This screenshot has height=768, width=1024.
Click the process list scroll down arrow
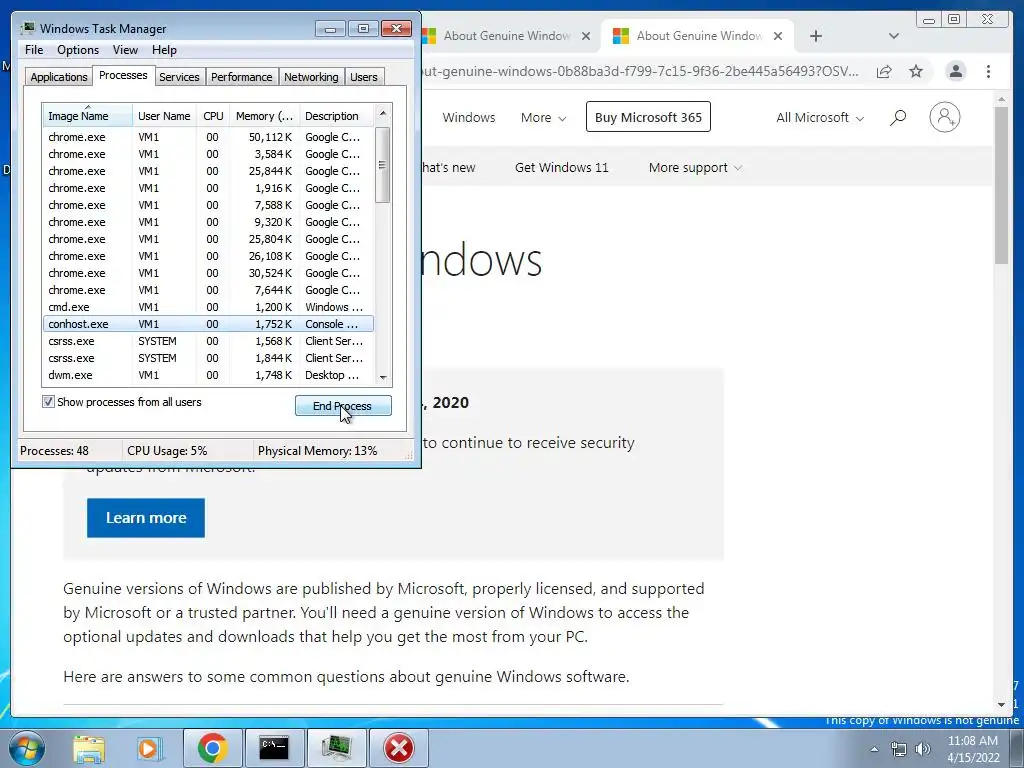click(x=383, y=377)
